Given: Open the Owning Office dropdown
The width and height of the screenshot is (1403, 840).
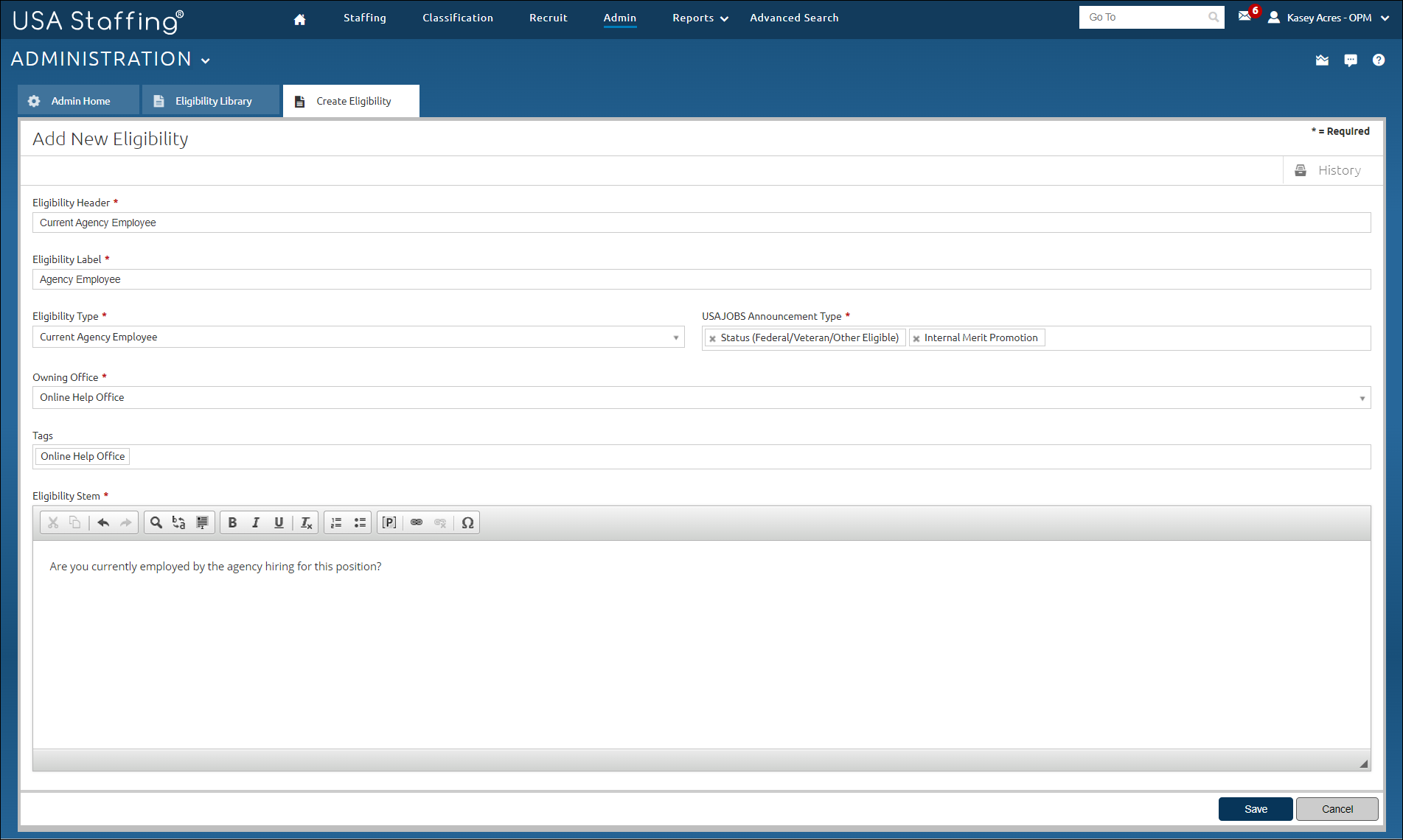Looking at the screenshot, I should pos(1362,398).
